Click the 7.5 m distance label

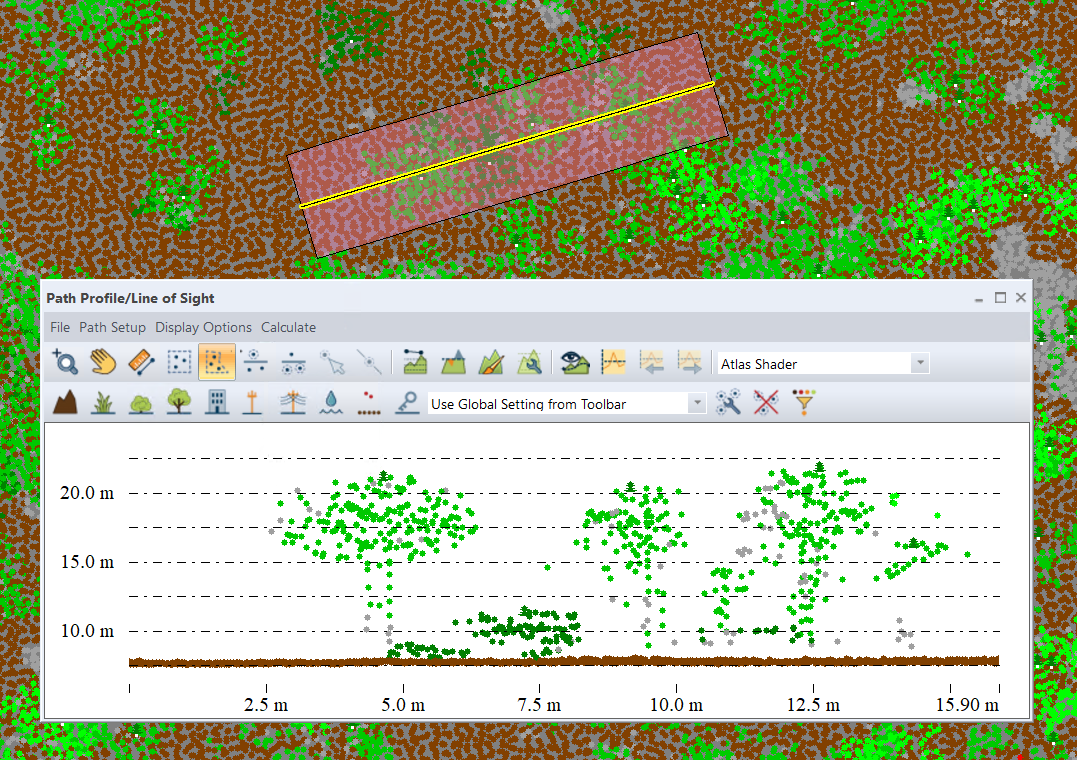[539, 705]
